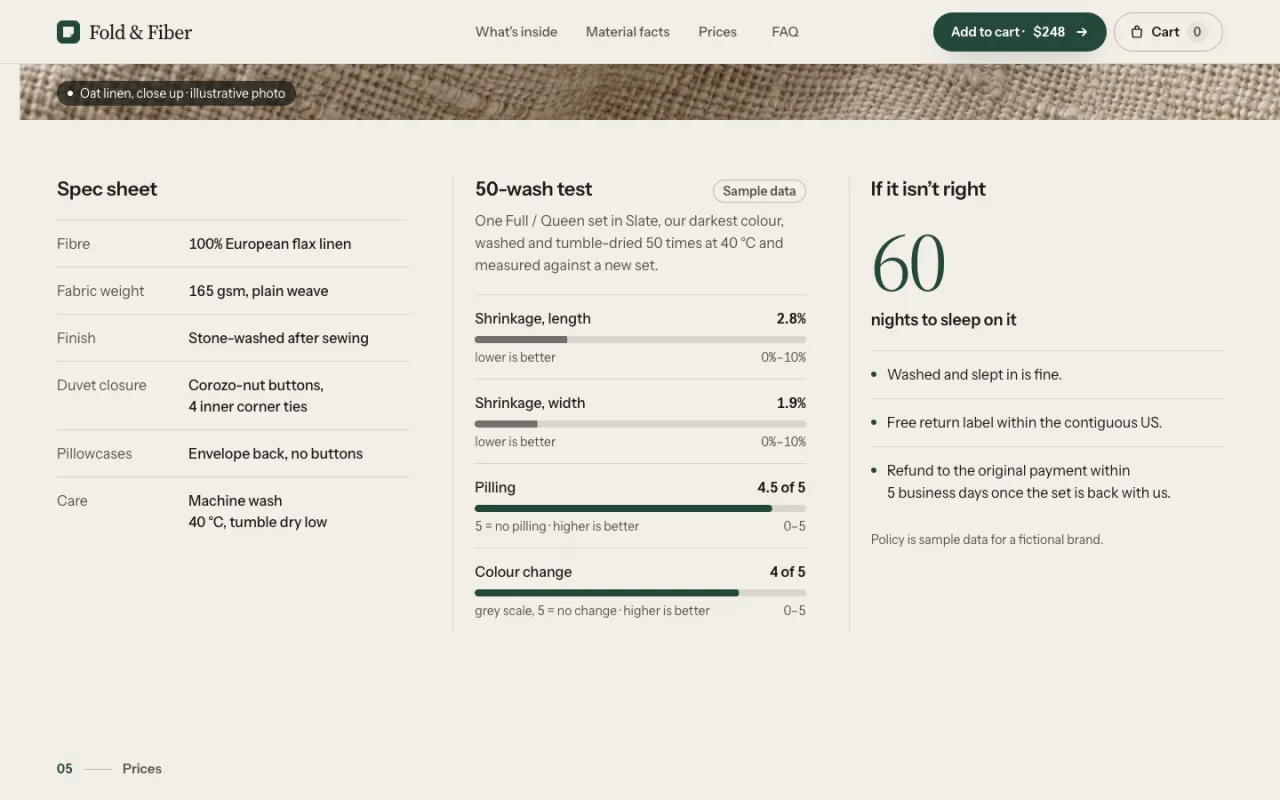
Task: Open the Prices nav item
Action: [x=718, y=32]
